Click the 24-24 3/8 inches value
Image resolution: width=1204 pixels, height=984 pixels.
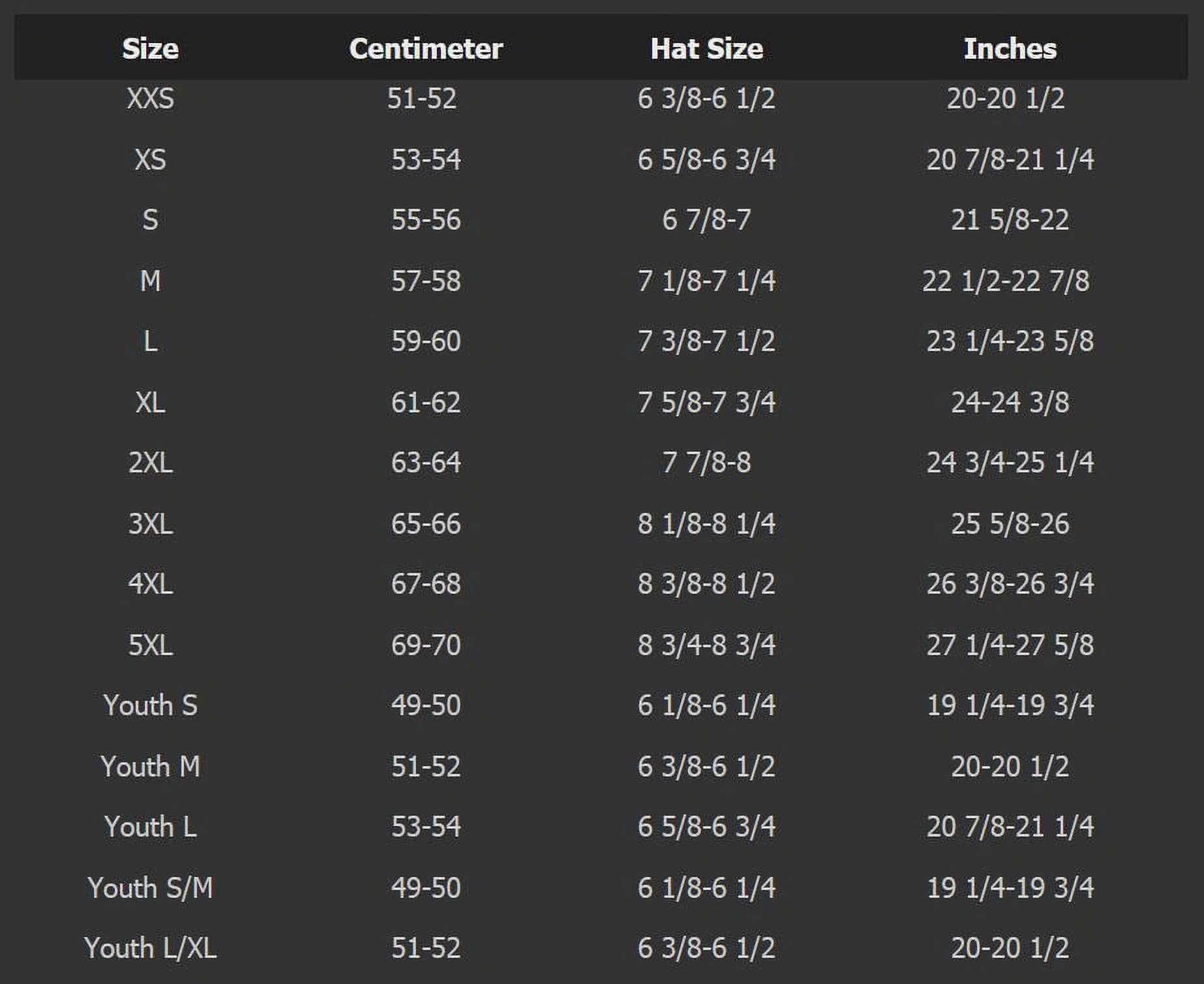tap(1010, 402)
